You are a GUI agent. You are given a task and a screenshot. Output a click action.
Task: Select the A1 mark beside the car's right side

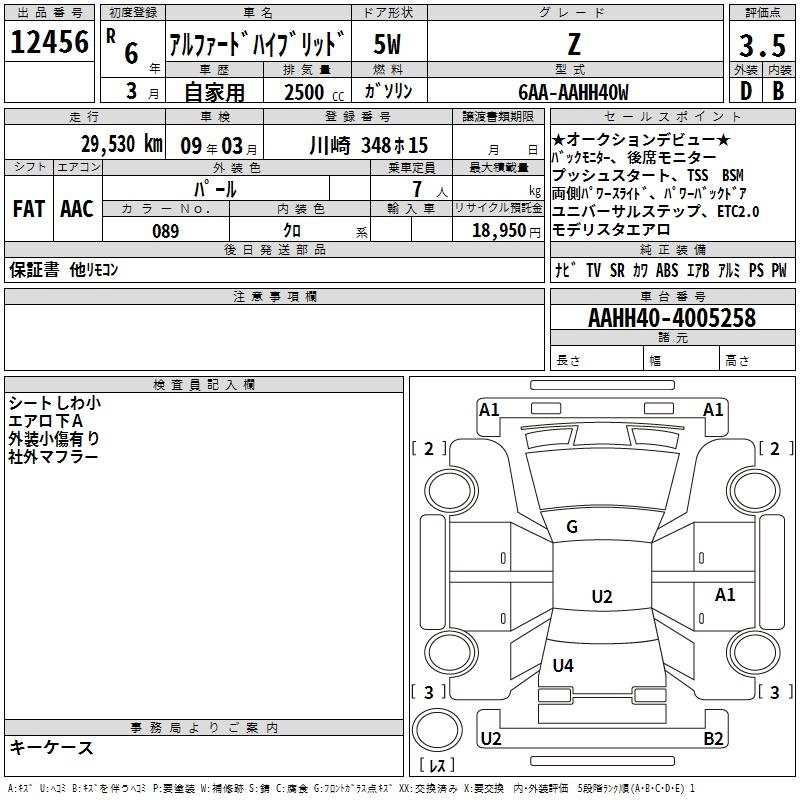click(x=725, y=595)
